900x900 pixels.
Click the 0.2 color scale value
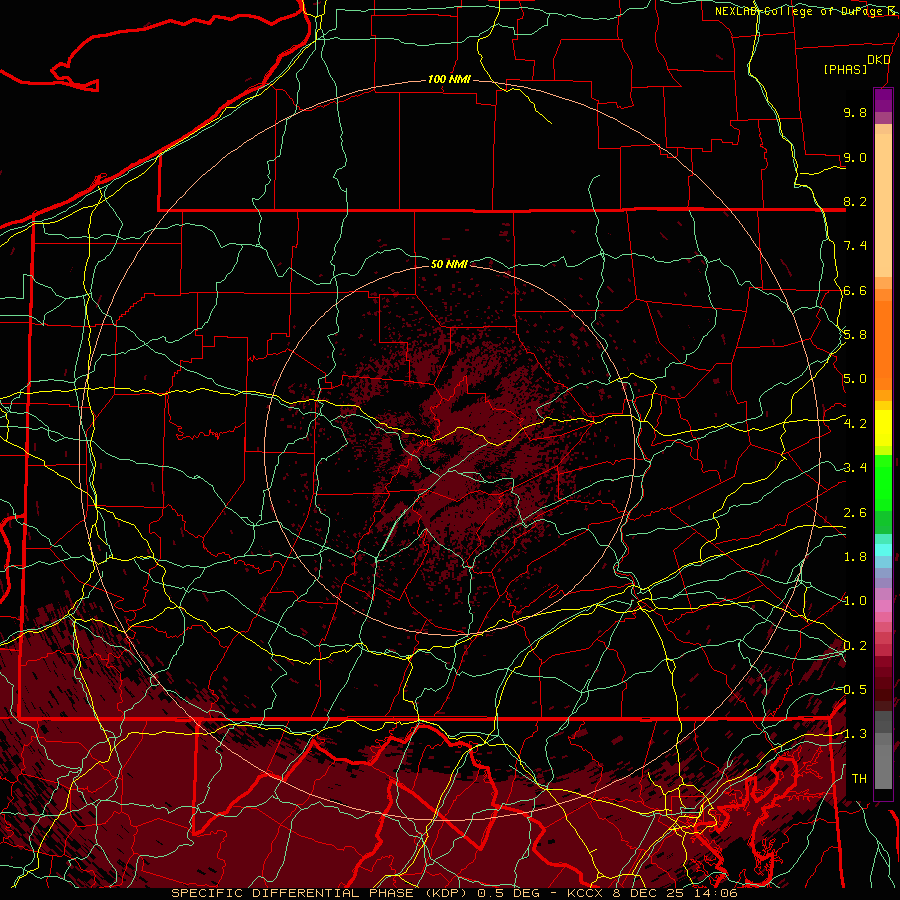click(855, 645)
